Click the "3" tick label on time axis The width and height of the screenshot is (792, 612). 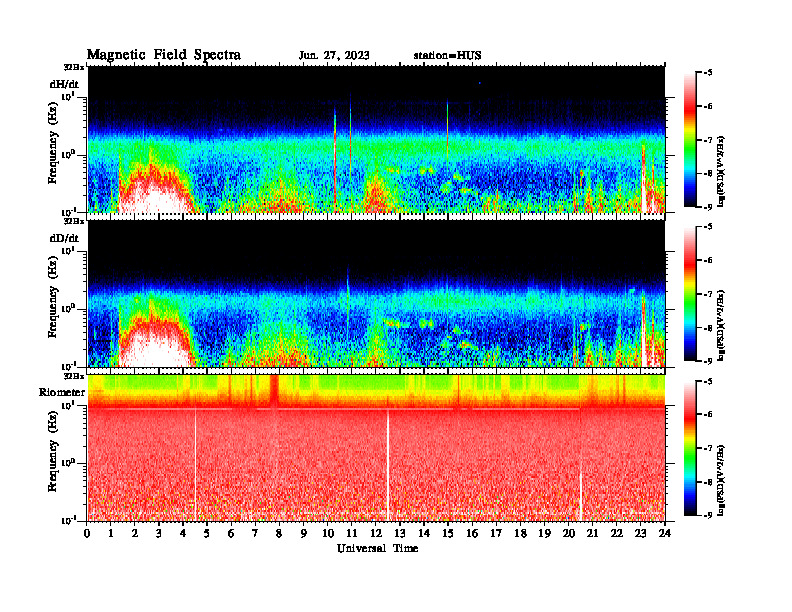point(159,533)
